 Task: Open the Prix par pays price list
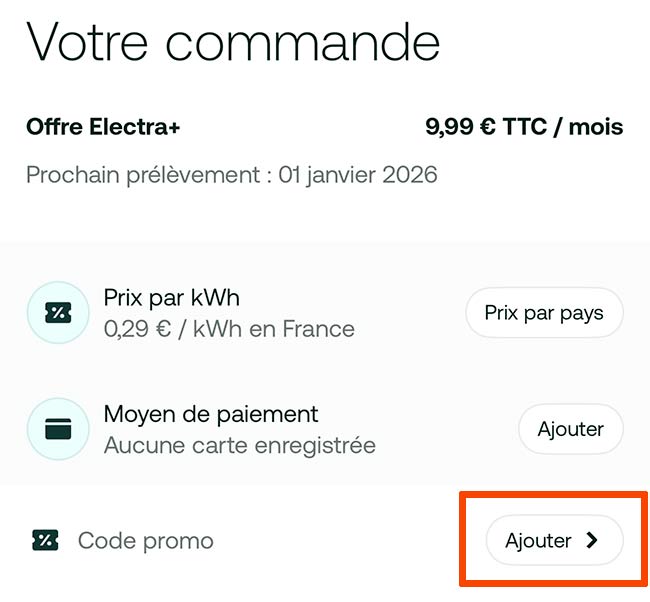tap(544, 313)
